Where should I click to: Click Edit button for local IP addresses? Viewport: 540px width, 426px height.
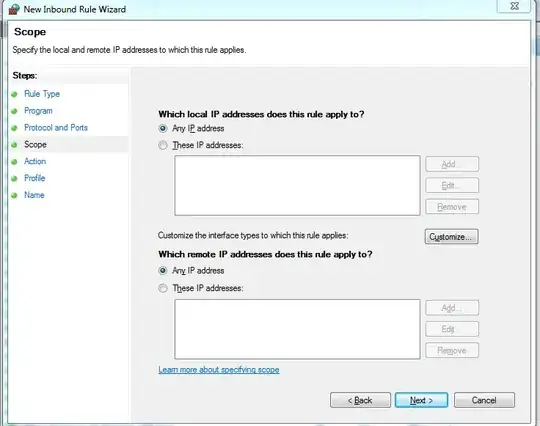click(452, 185)
